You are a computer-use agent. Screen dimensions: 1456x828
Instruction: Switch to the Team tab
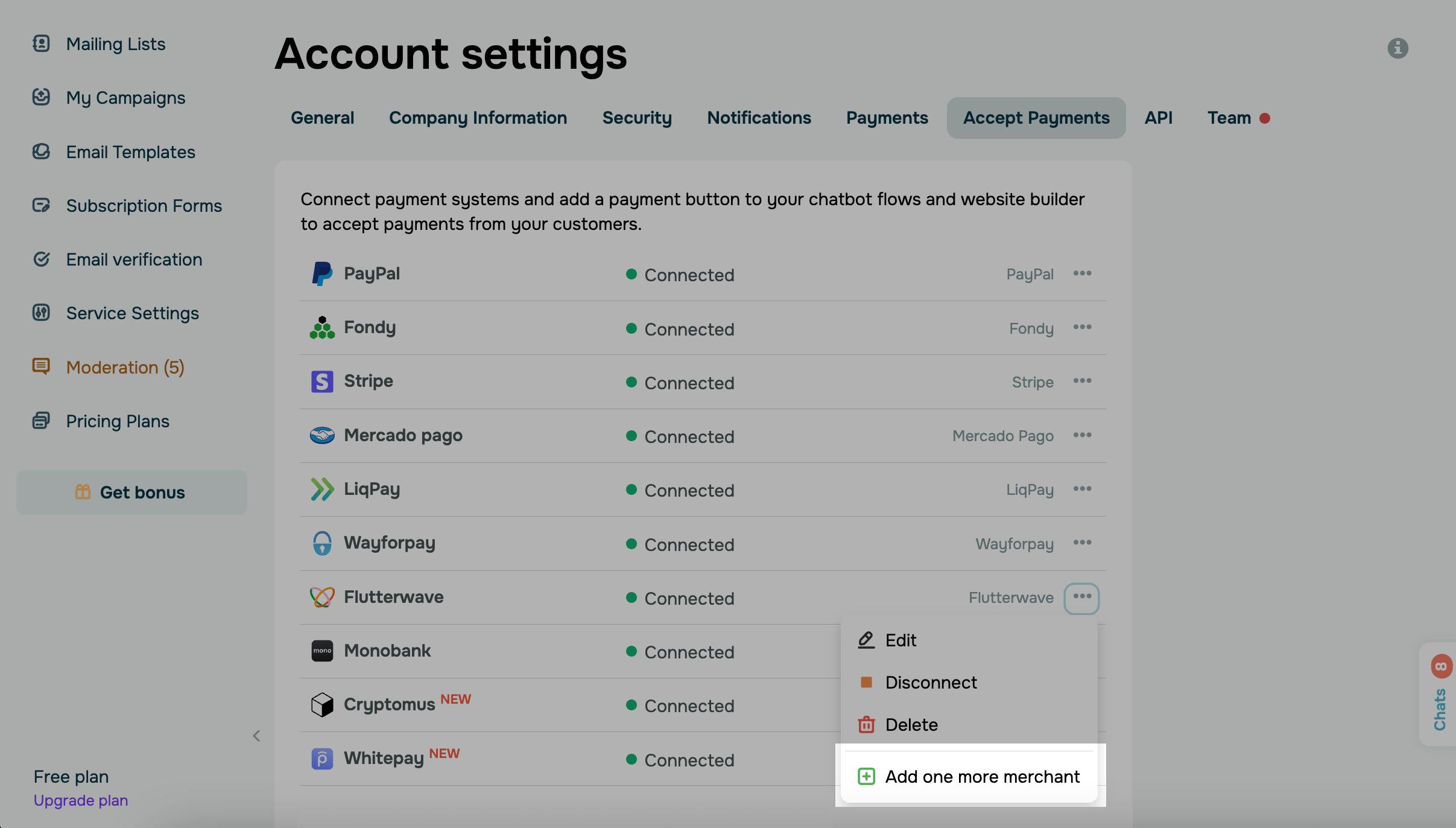(1229, 118)
